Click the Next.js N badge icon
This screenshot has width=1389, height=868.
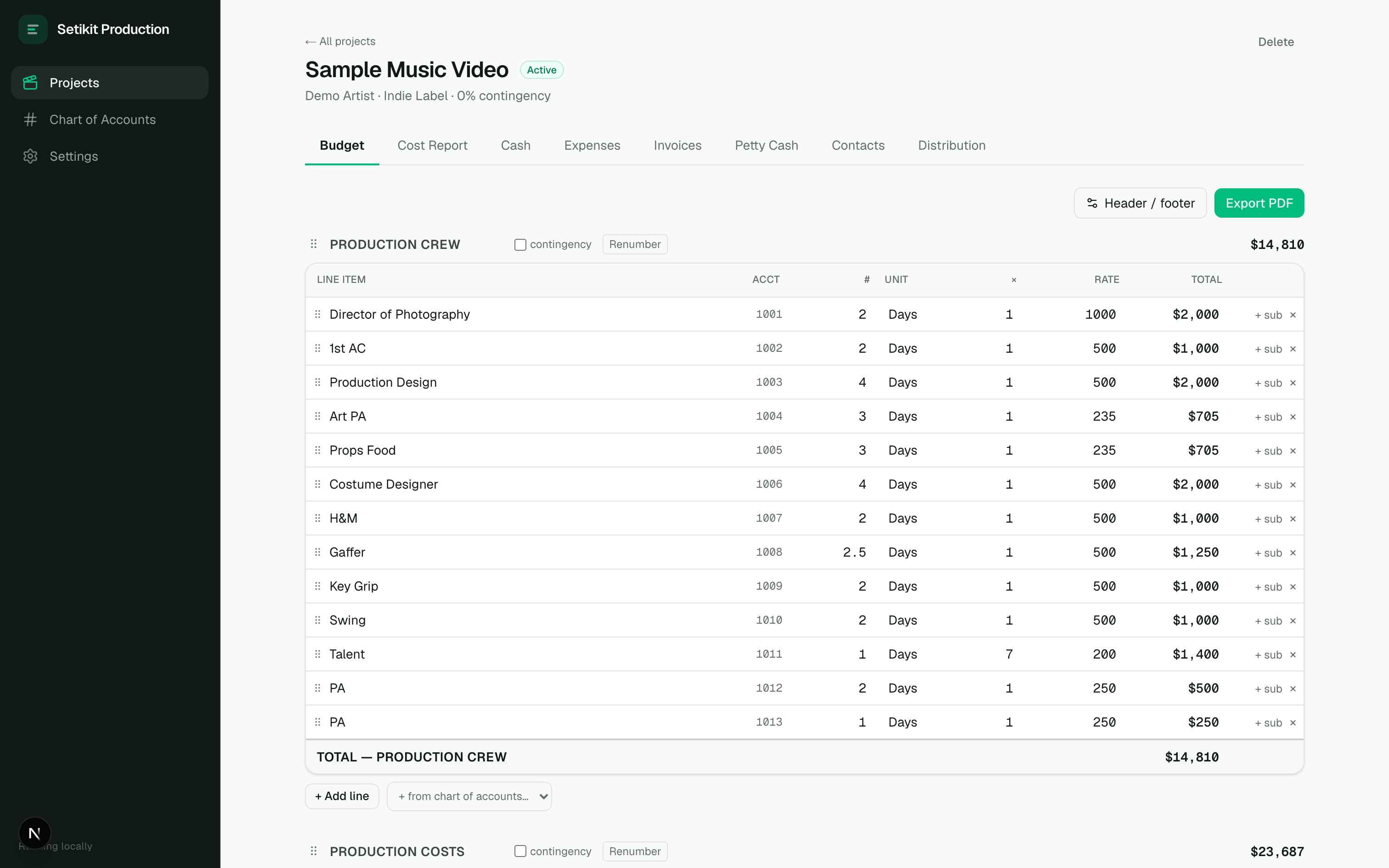click(34, 833)
